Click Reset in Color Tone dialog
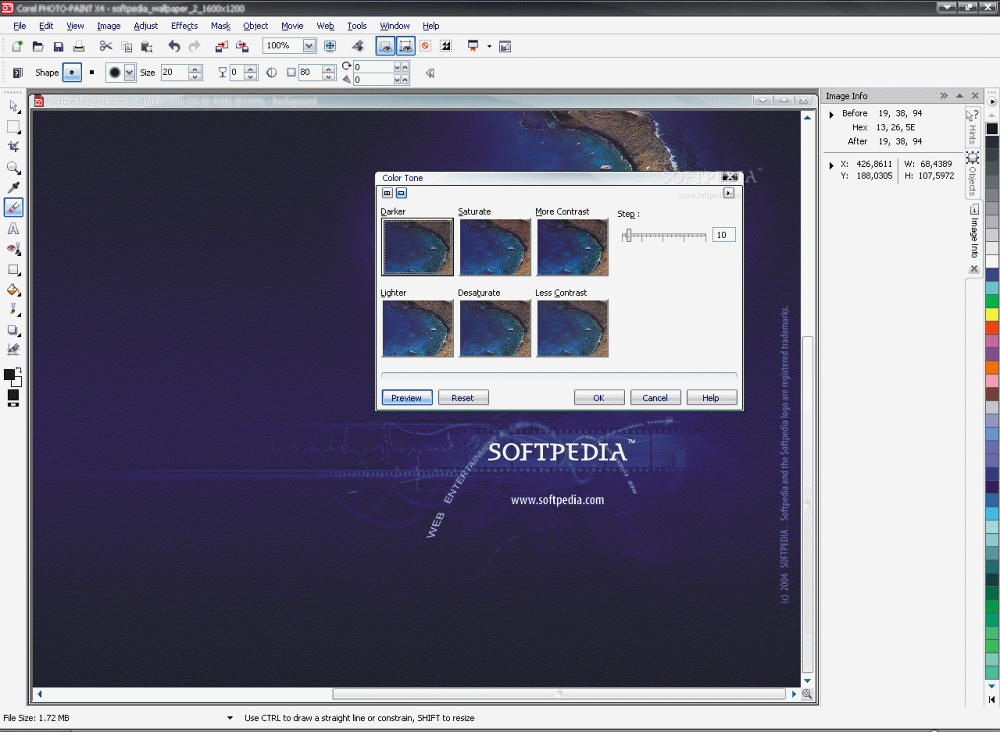 [x=463, y=397]
